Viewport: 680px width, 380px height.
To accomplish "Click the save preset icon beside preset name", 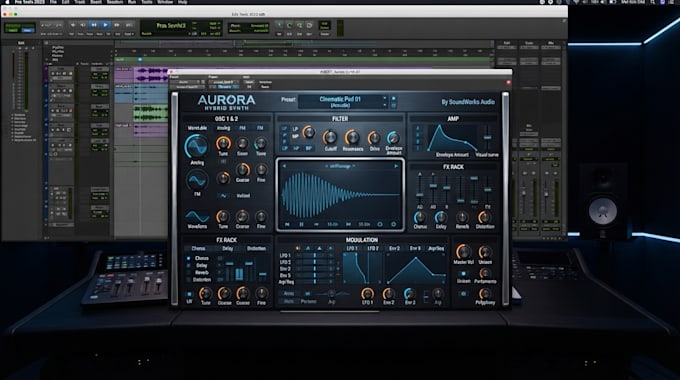I will coord(393,98).
